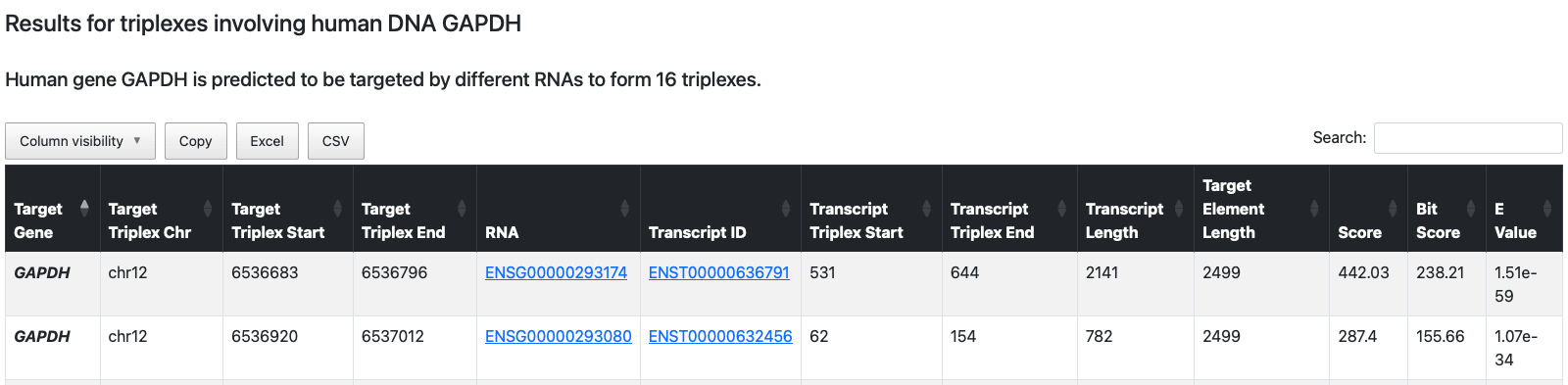The height and width of the screenshot is (385, 1568).
Task: Download table as CSV
Action: click(336, 141)
